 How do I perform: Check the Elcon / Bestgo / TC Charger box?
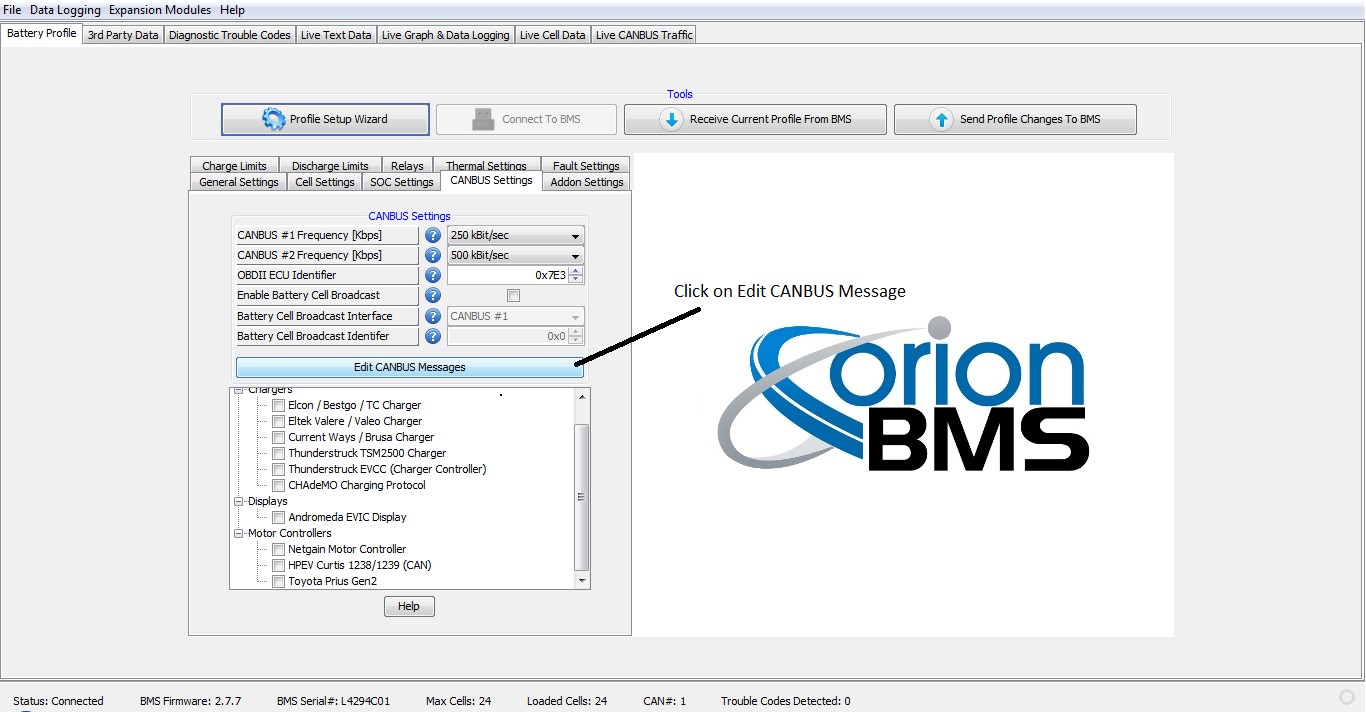pos(278,406)
